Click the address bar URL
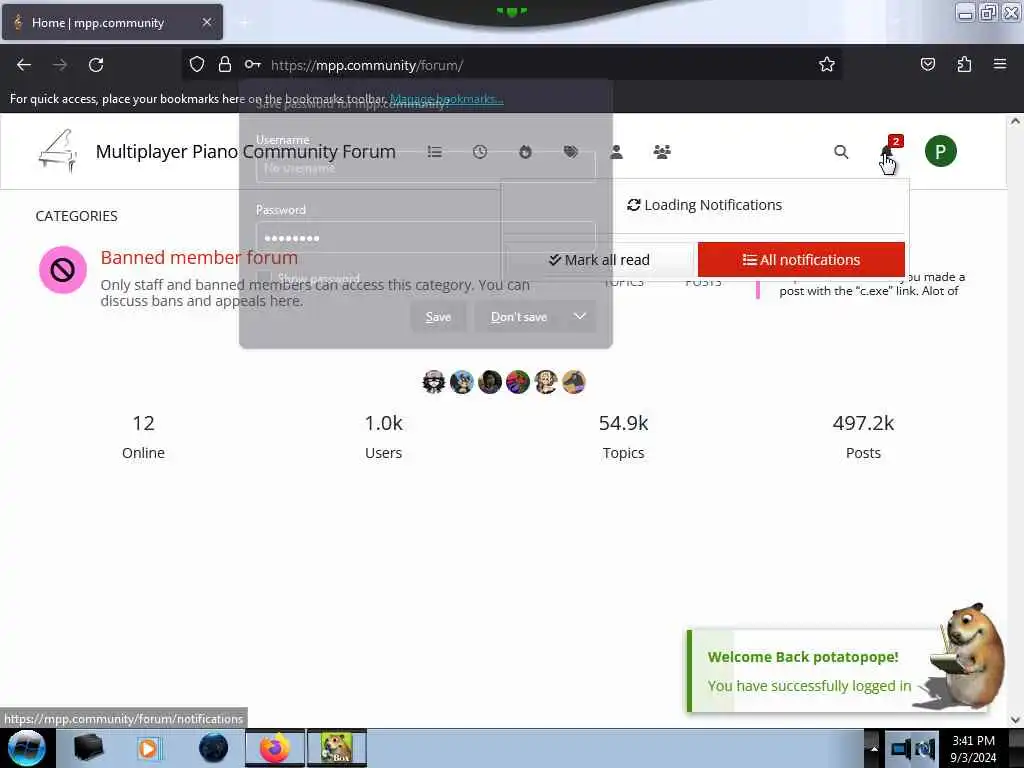This screenshot has width=1024, height=768. pyautogui.click(x=367, y=65)
